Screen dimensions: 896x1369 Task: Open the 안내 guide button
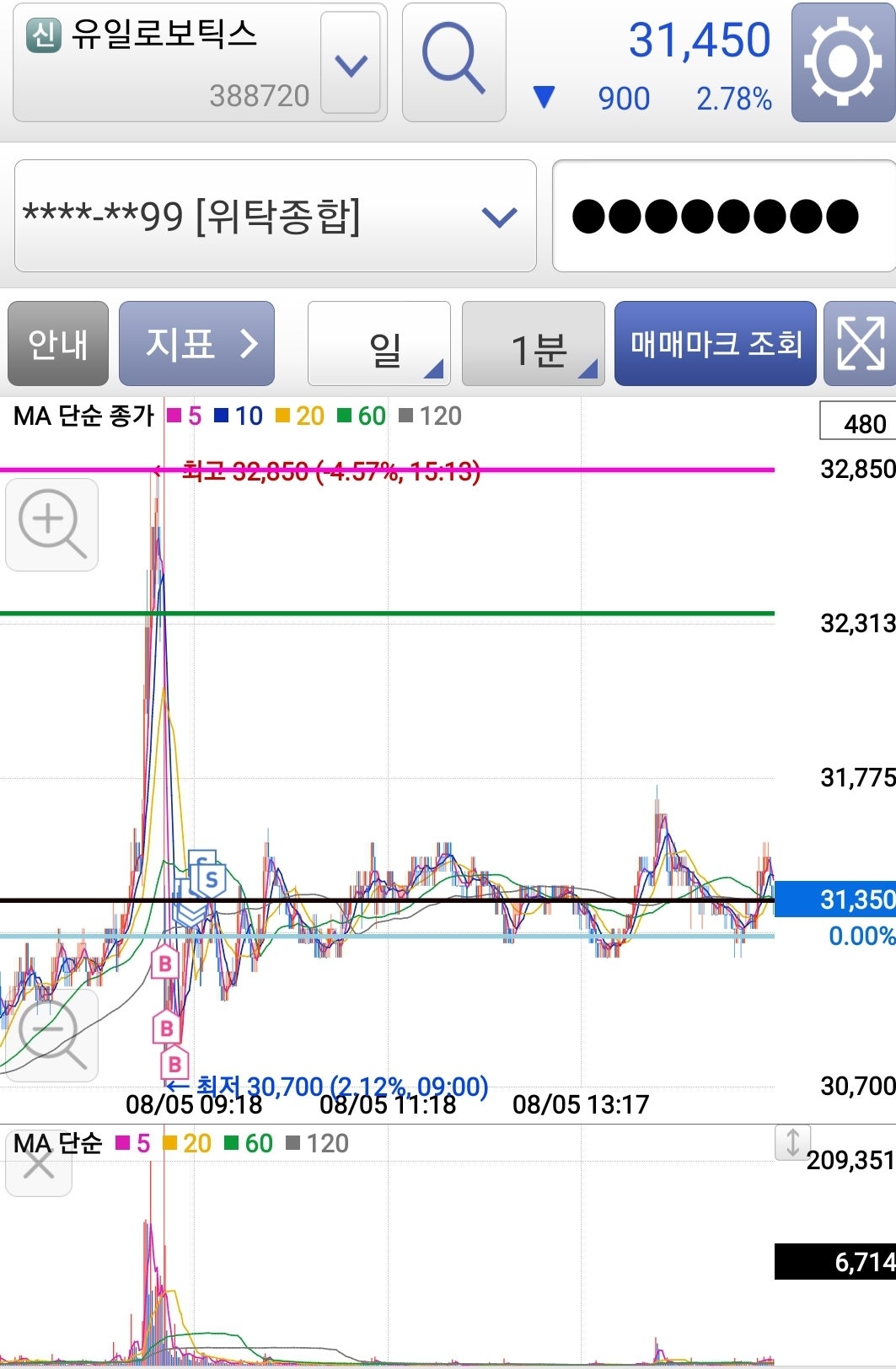(x=58, y=344)
